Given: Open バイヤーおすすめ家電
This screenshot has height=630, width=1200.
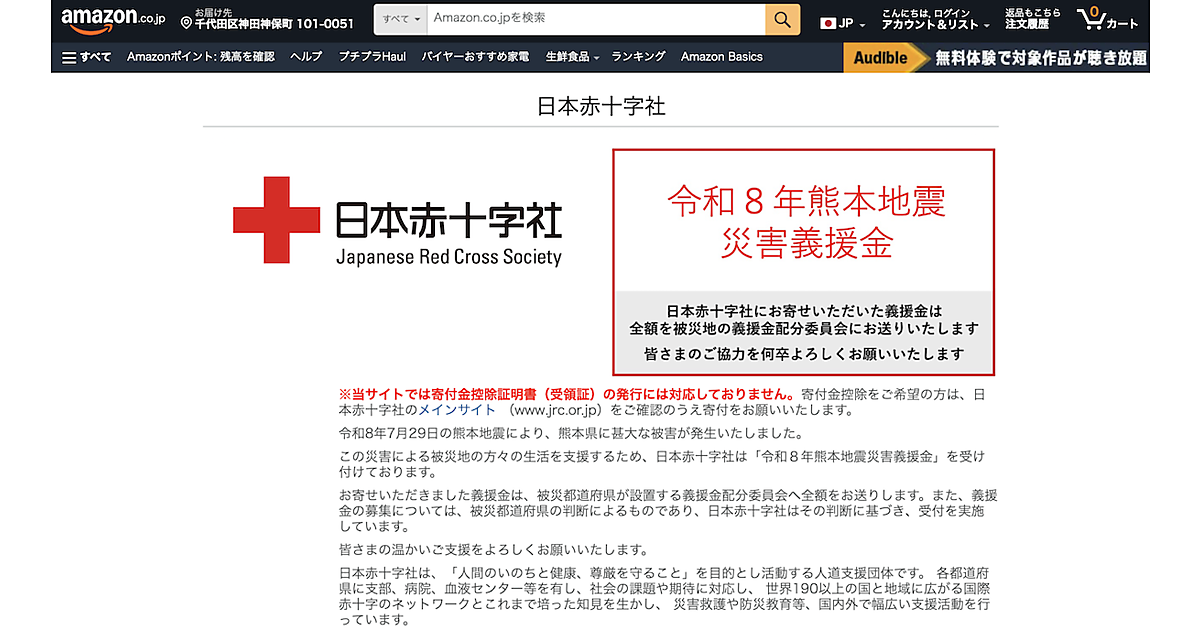Looking at the screenshot, I should (x=475, y=57).
